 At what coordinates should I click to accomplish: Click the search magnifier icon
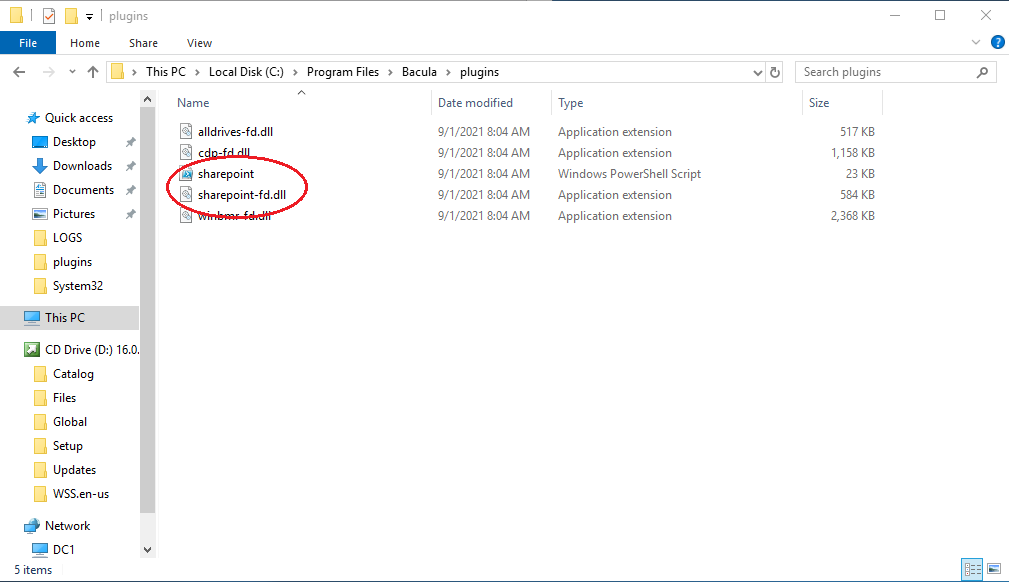click(x=982, y=72)
